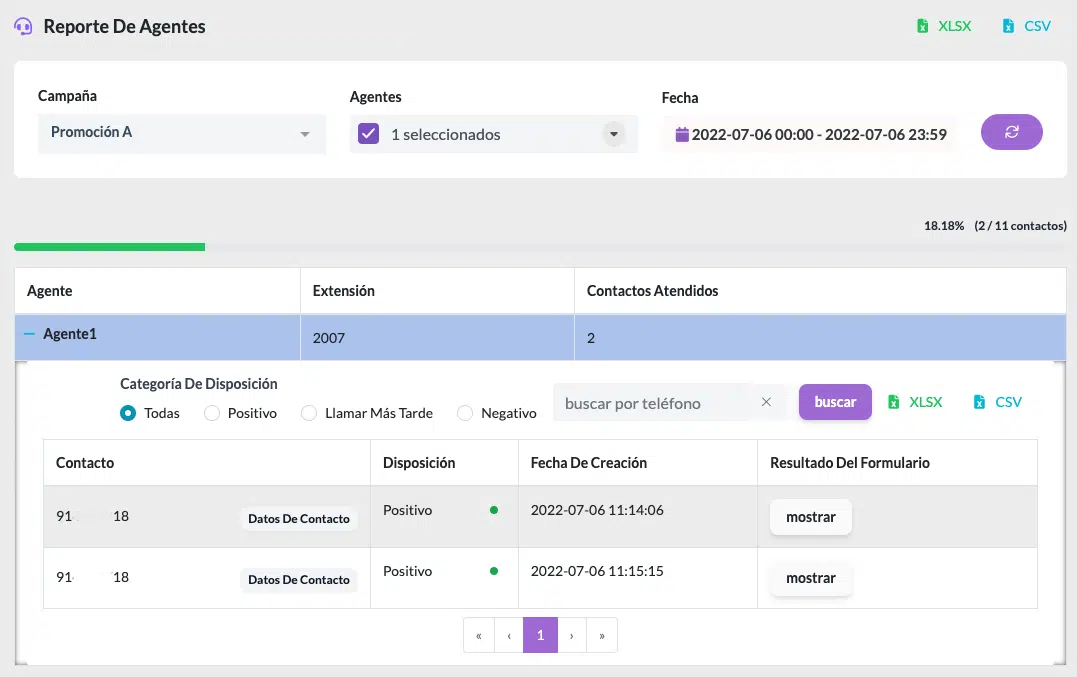The image size is (1077, 677).
Task: Open the Campaña dropdown showing Promoción A
Action: [181, 133]
